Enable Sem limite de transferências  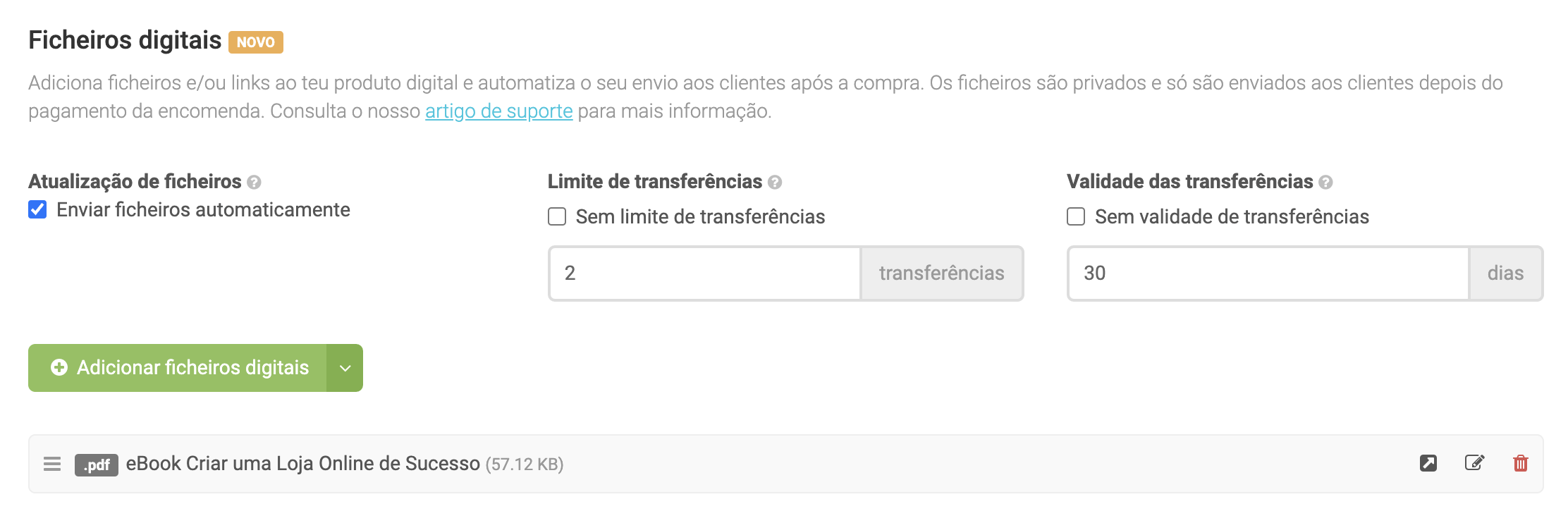(557, 216)
